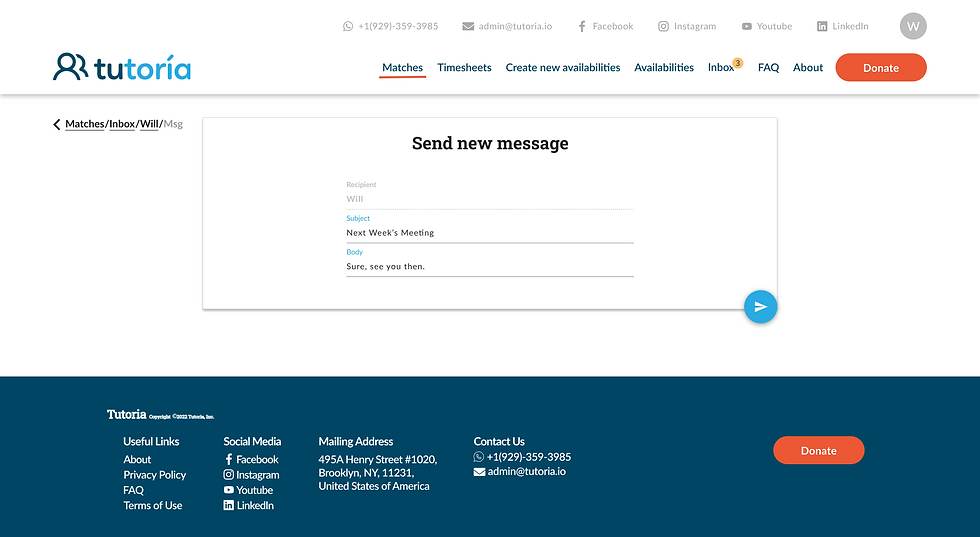
Task: Click the footer Facebook text link
Action: point(257,459)
